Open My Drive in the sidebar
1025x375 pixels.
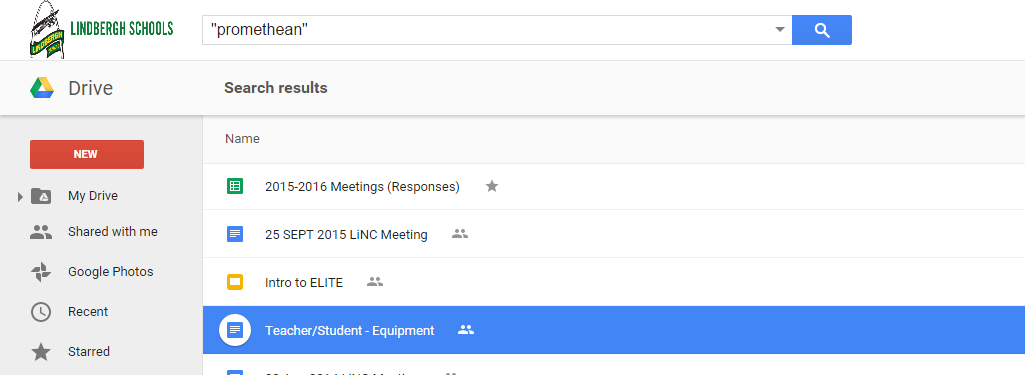click(x=93, y=196)
